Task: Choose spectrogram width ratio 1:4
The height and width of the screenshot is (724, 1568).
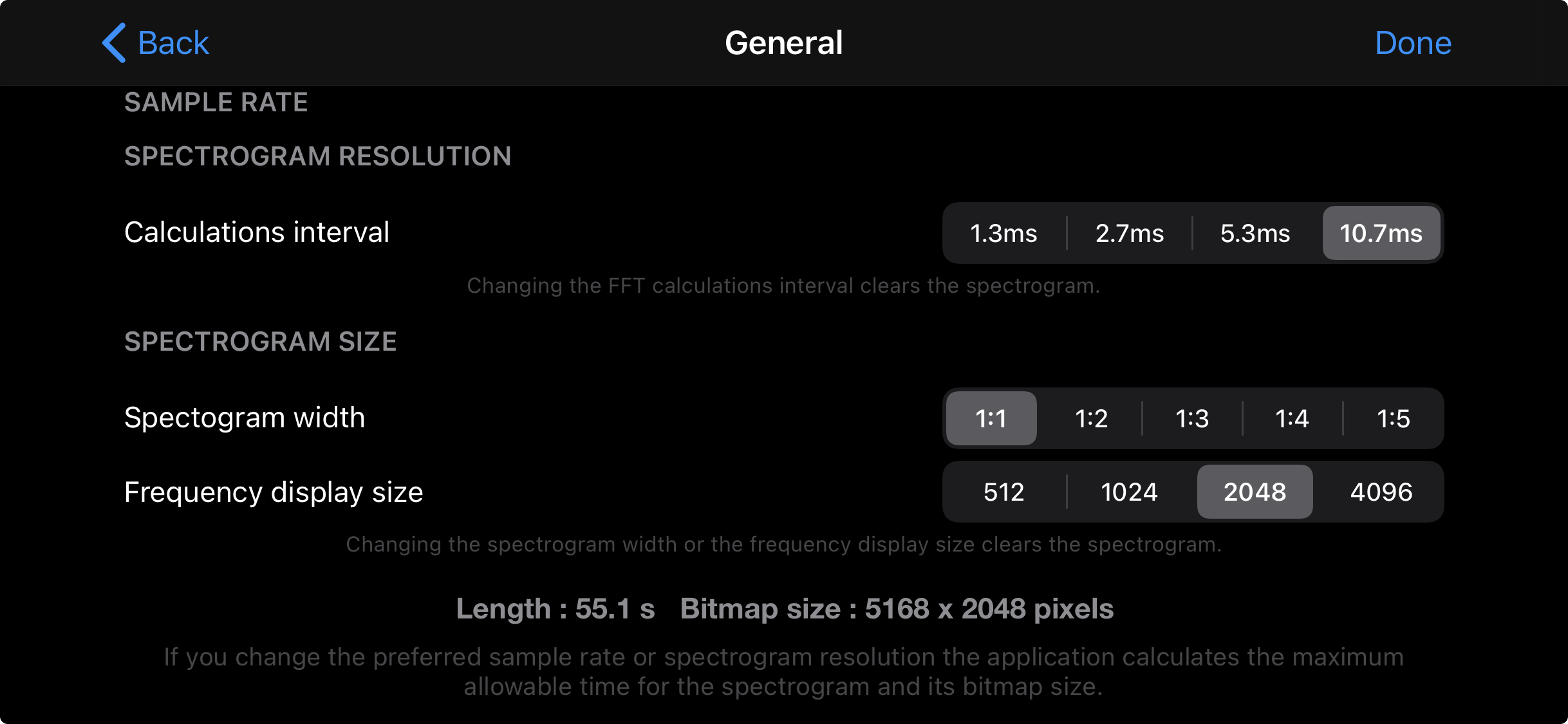Action: tap(1293, 418)
